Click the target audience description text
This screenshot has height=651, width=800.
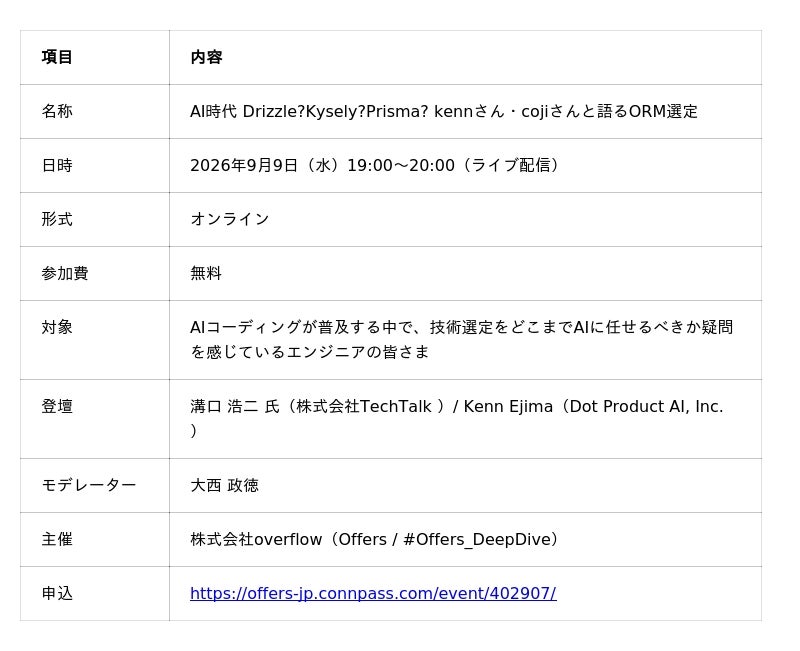click(x=461, y=339)
